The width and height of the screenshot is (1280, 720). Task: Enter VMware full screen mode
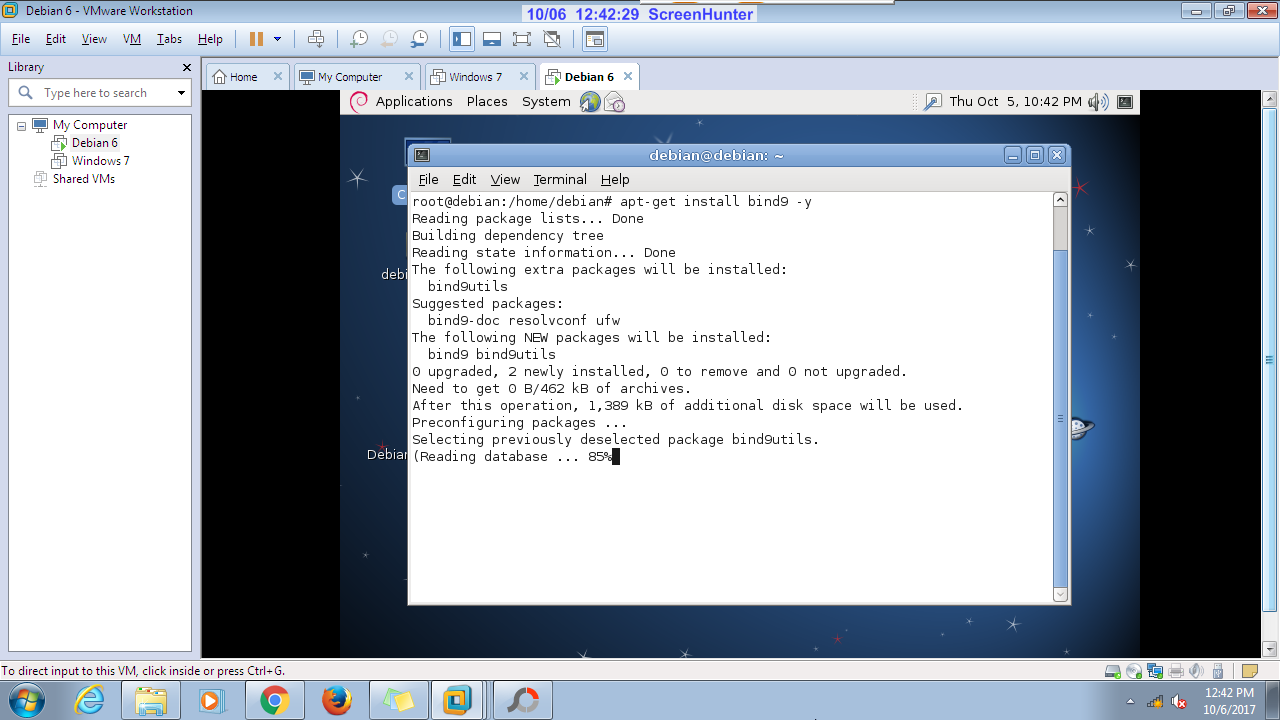521,39
